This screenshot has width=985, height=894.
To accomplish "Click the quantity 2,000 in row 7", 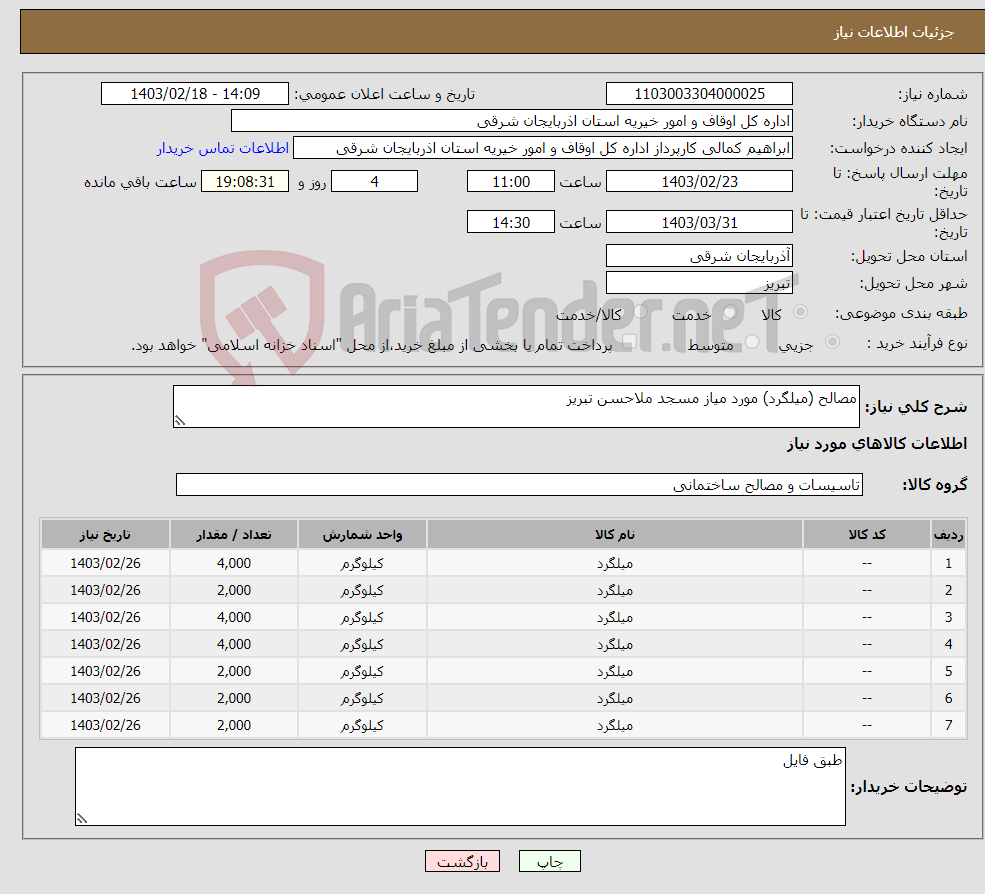I will (234, 726).
